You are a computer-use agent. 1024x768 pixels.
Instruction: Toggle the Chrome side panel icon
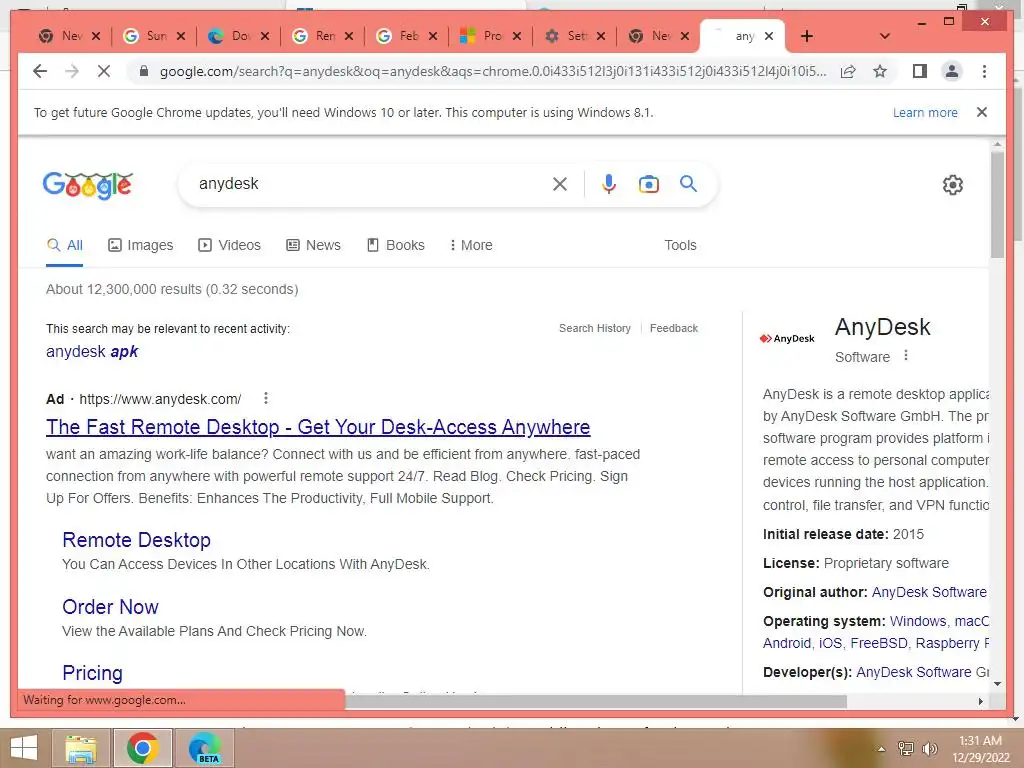[x=920, y=71]
